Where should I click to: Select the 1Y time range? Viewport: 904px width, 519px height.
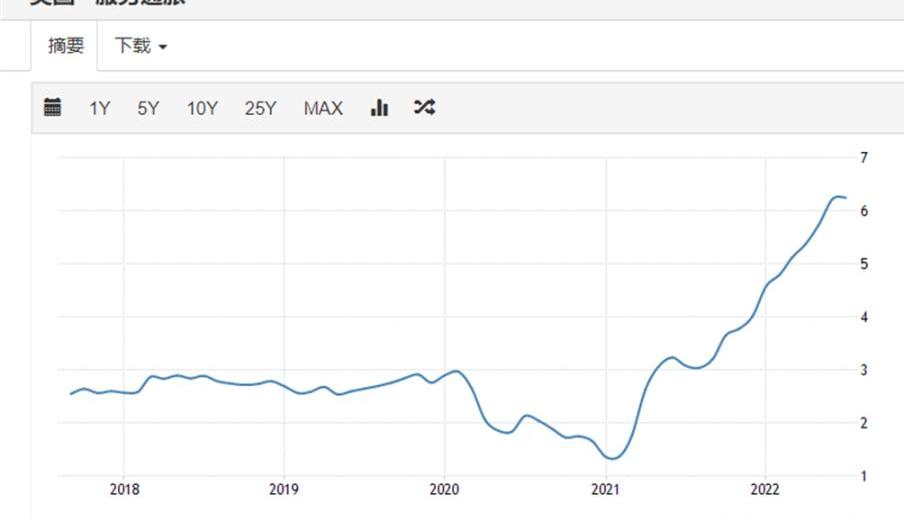pos(99,109)
